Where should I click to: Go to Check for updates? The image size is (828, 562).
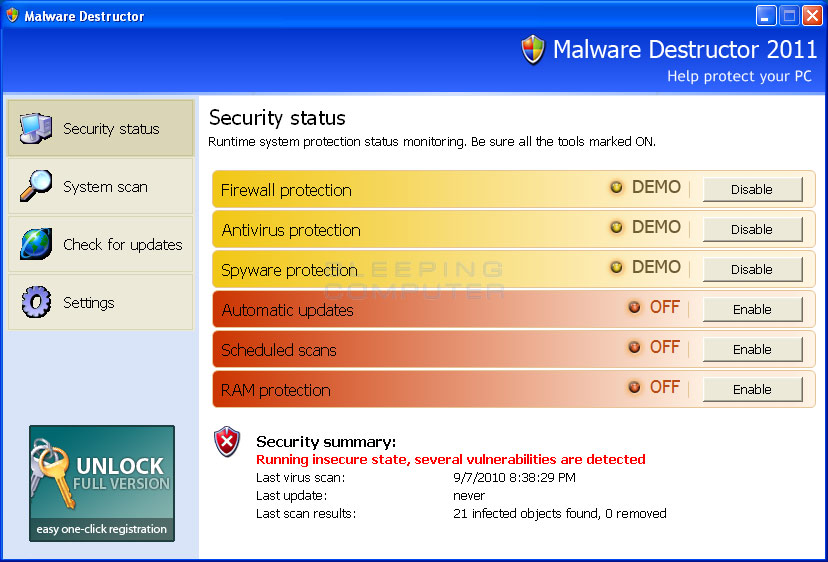click(x=101, y=244)
